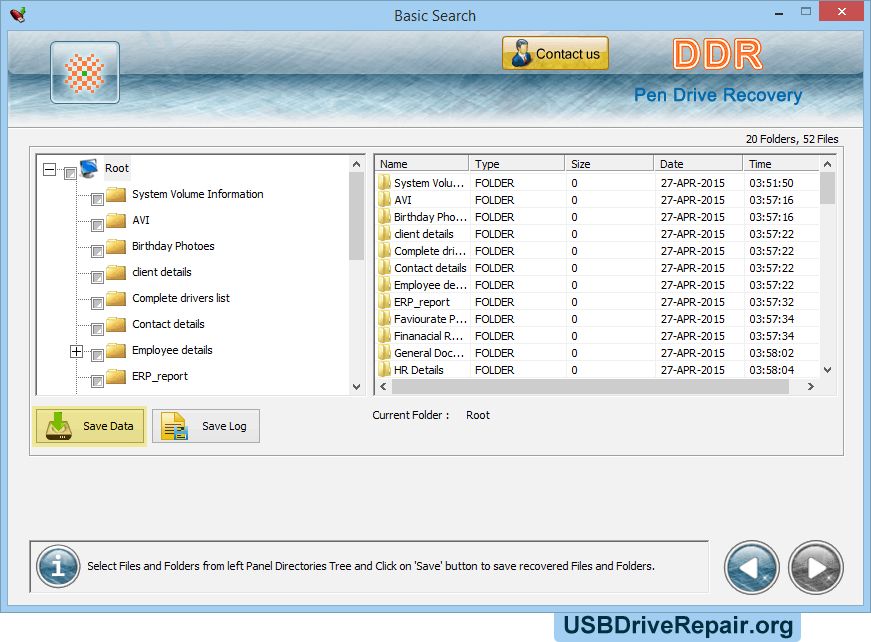Image resolution: width=871 pixels, height=642 pixels.
Task: Sort list by Date column header
Action: [698, 164]
